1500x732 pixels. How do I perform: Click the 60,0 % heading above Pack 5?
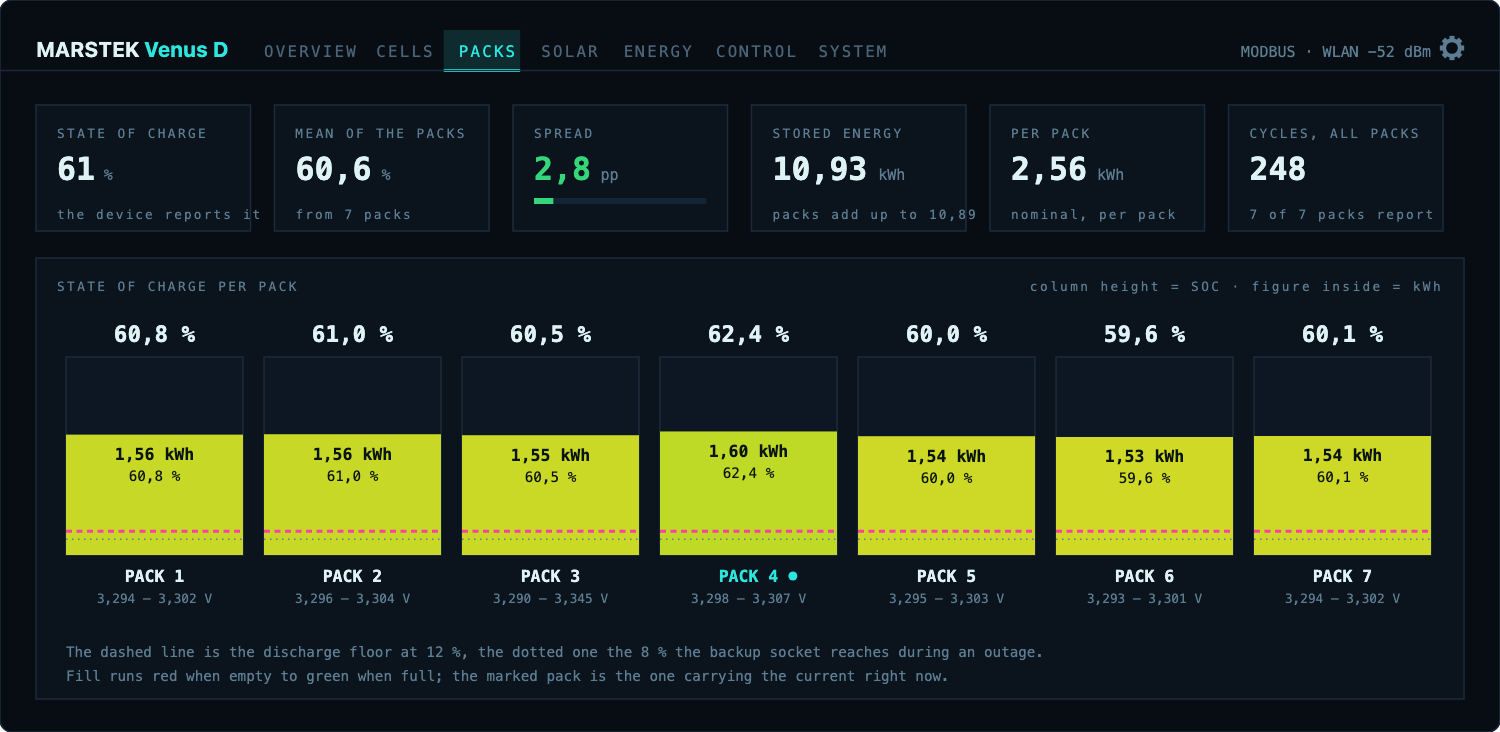(946, 334)
